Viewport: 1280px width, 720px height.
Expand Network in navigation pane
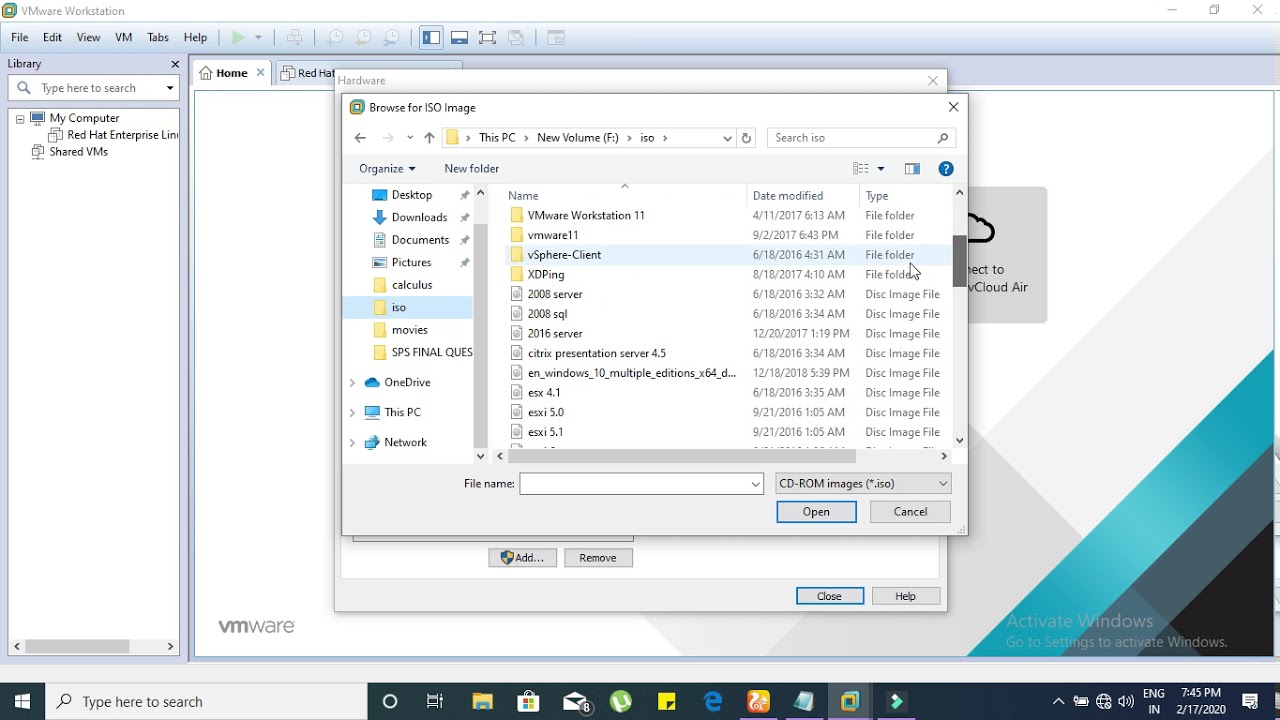[352, 443]
